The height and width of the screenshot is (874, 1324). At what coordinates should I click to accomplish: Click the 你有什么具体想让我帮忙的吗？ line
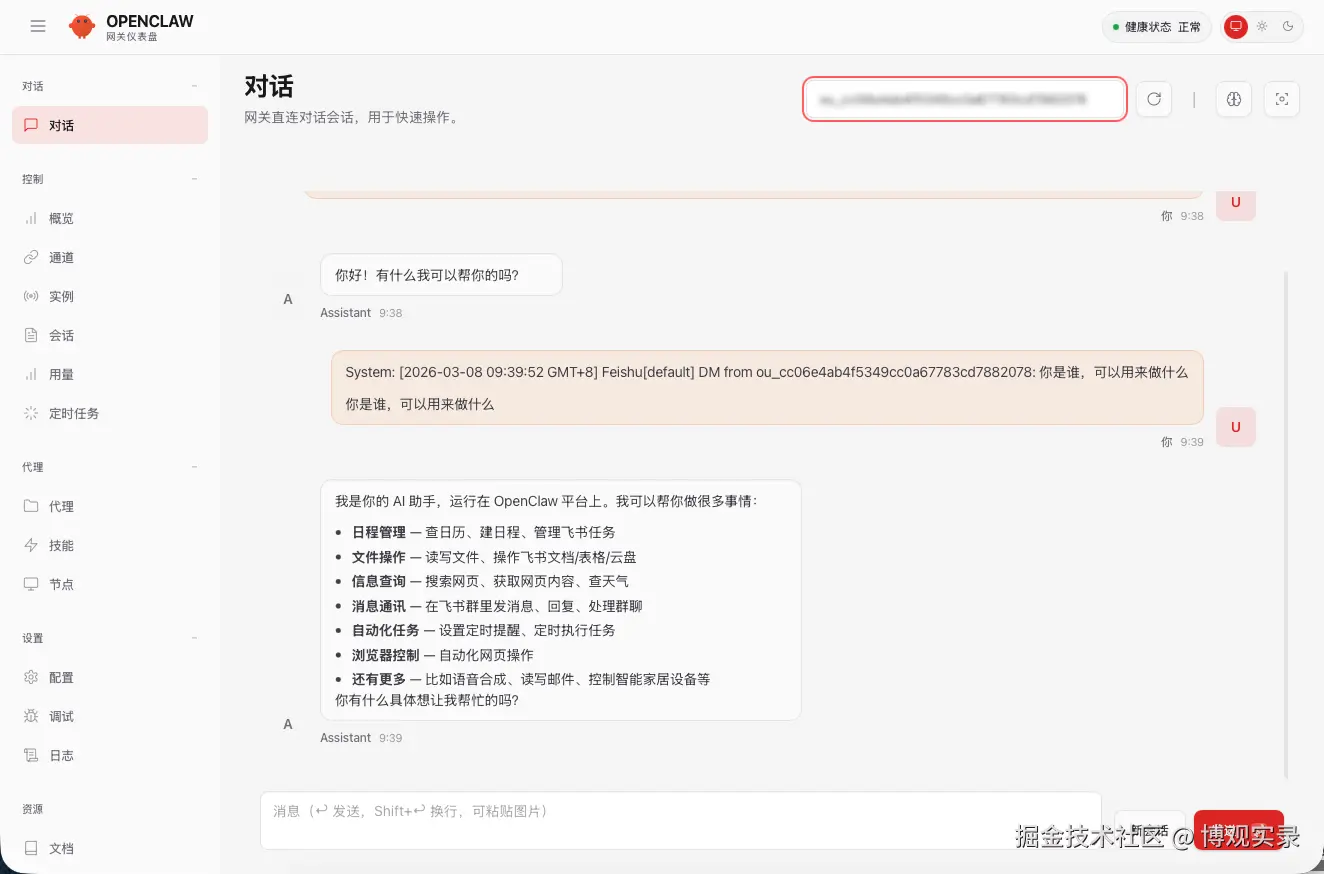tap(427, 701)
